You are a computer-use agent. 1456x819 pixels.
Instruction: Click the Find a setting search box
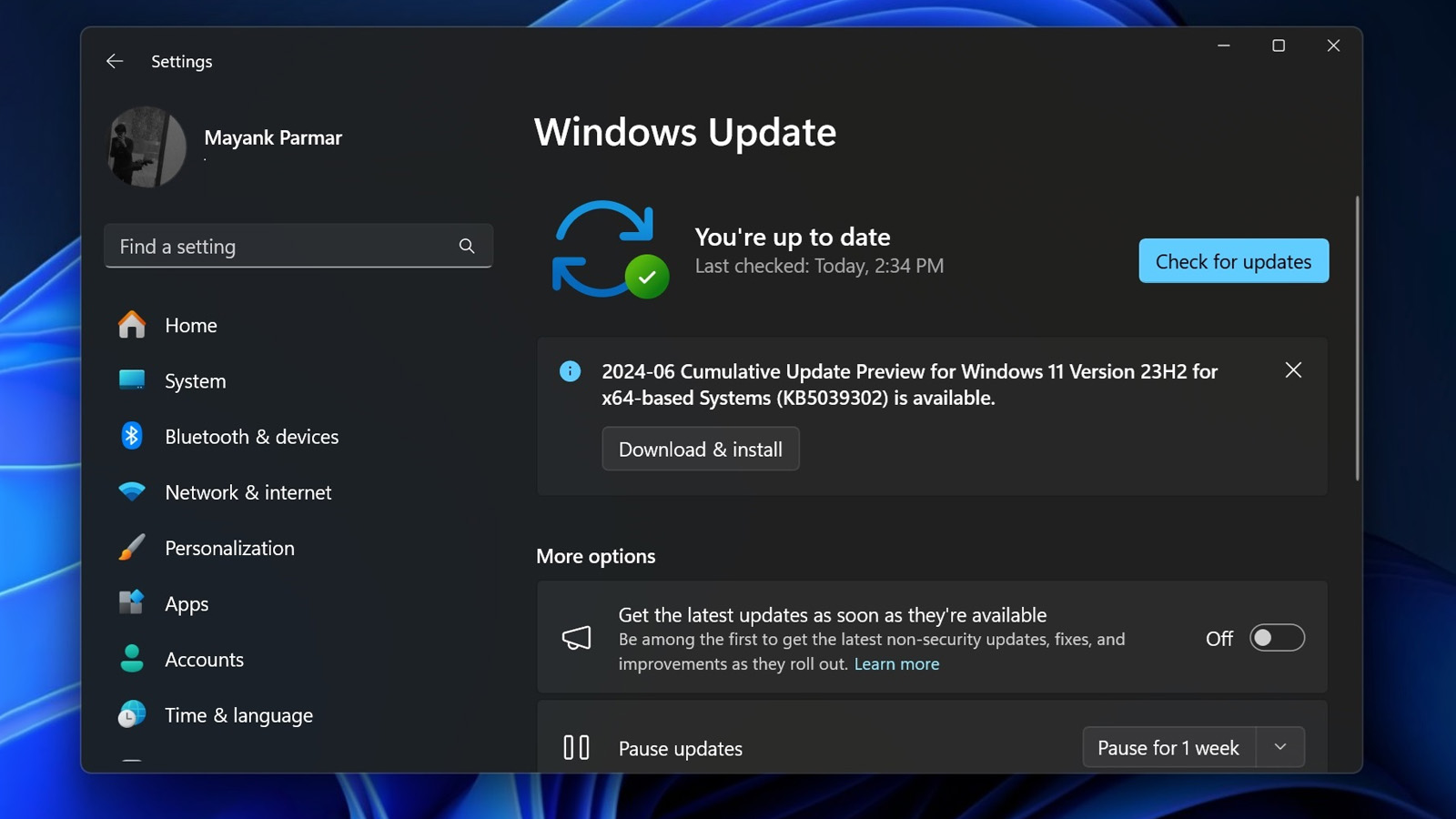pyautogui.click(x=298, y=246)
